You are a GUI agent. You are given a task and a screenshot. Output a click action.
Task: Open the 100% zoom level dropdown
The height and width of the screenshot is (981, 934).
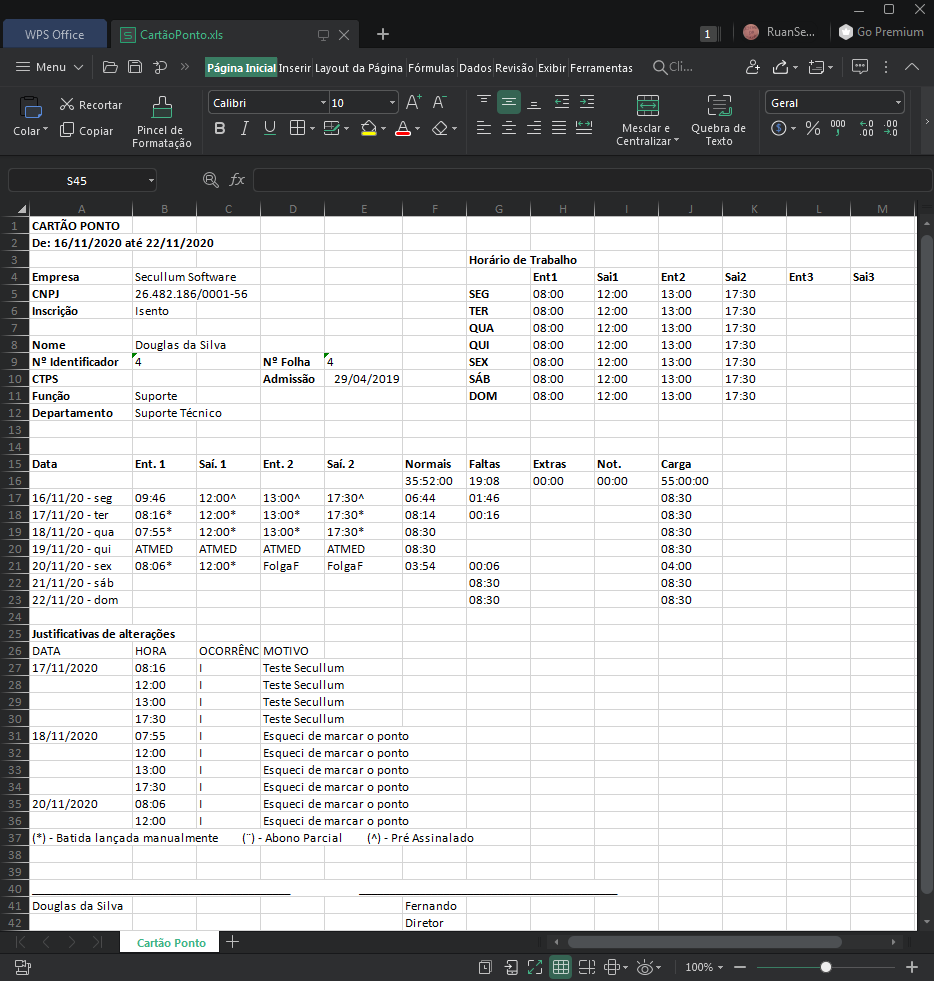[x=705, y=967]
